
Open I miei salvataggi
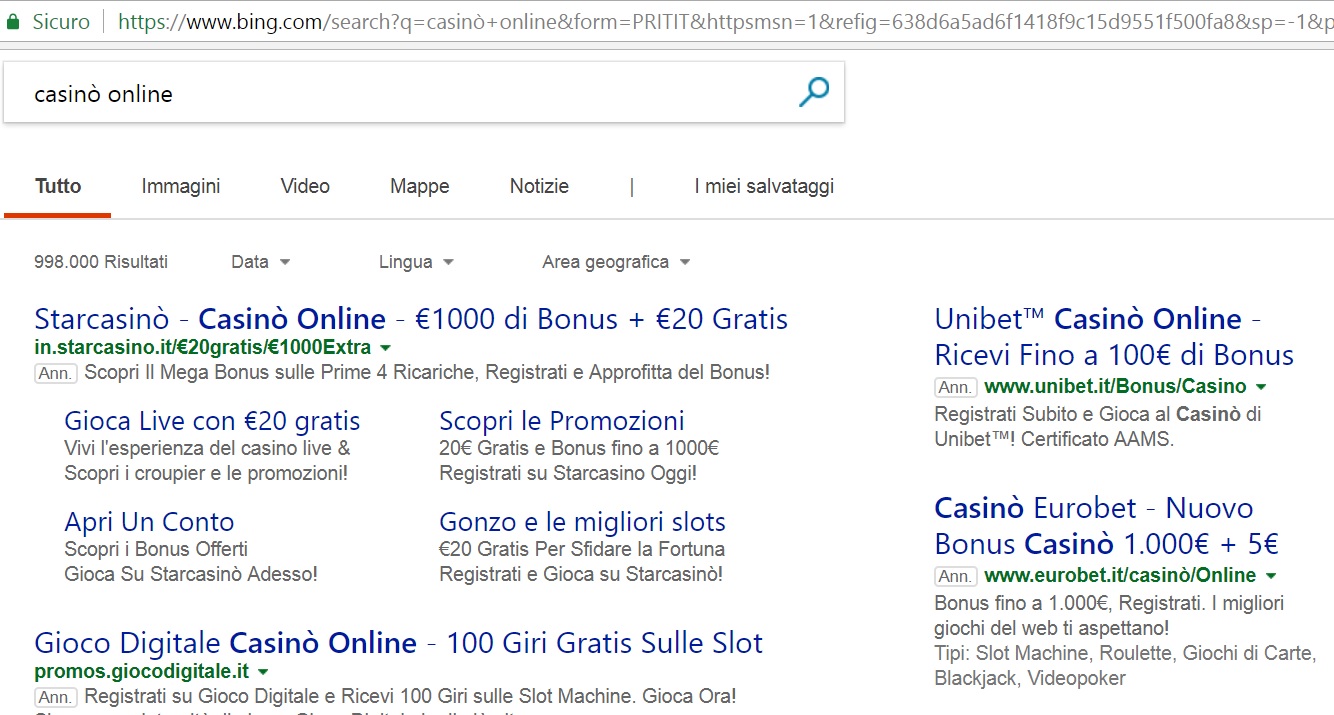point(764,186)
